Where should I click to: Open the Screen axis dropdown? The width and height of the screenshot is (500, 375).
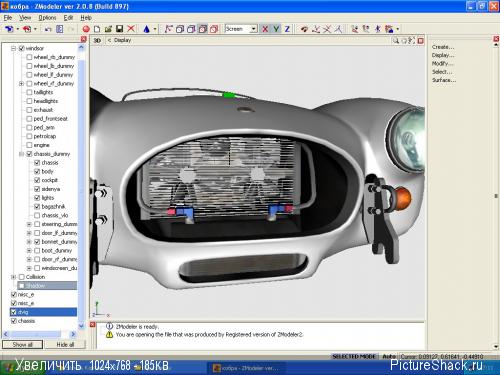(x=254, y=29)
